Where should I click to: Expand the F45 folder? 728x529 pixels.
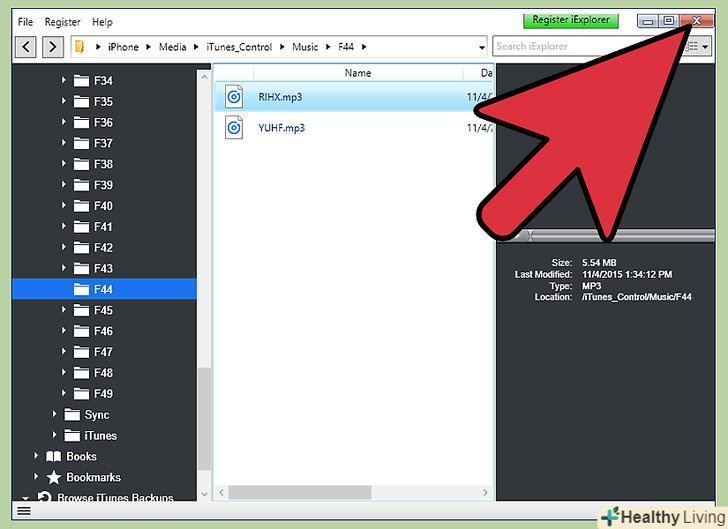(x=64, y=310)
